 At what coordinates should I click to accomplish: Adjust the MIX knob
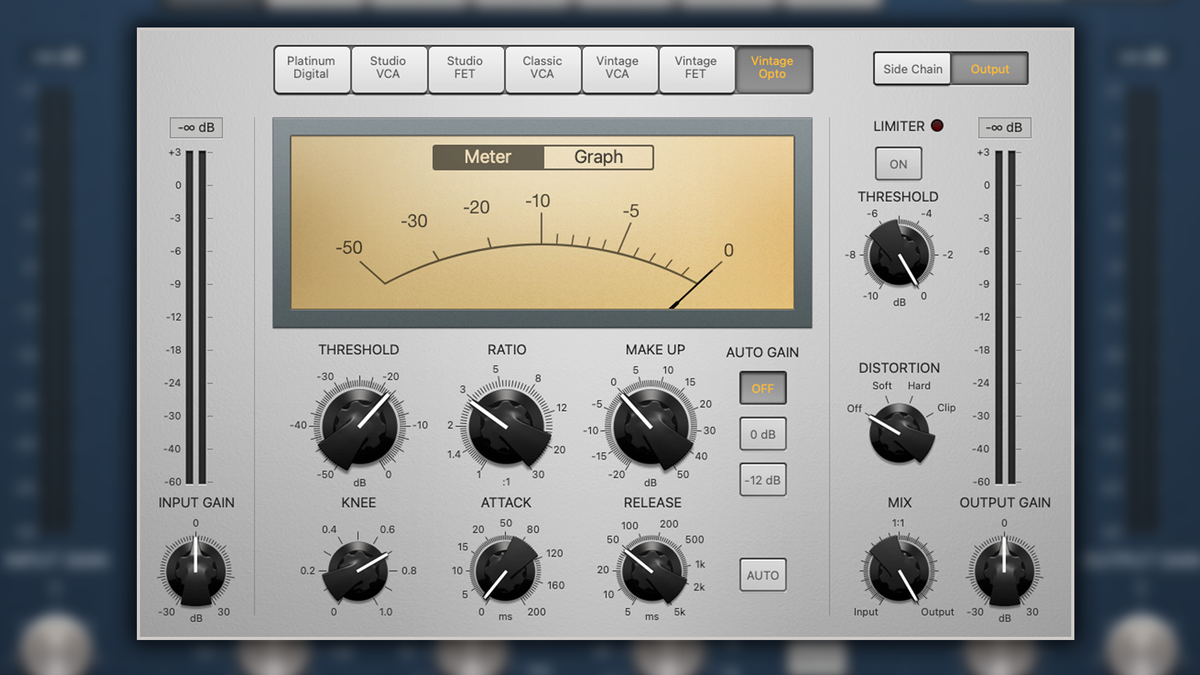(898, 572)
